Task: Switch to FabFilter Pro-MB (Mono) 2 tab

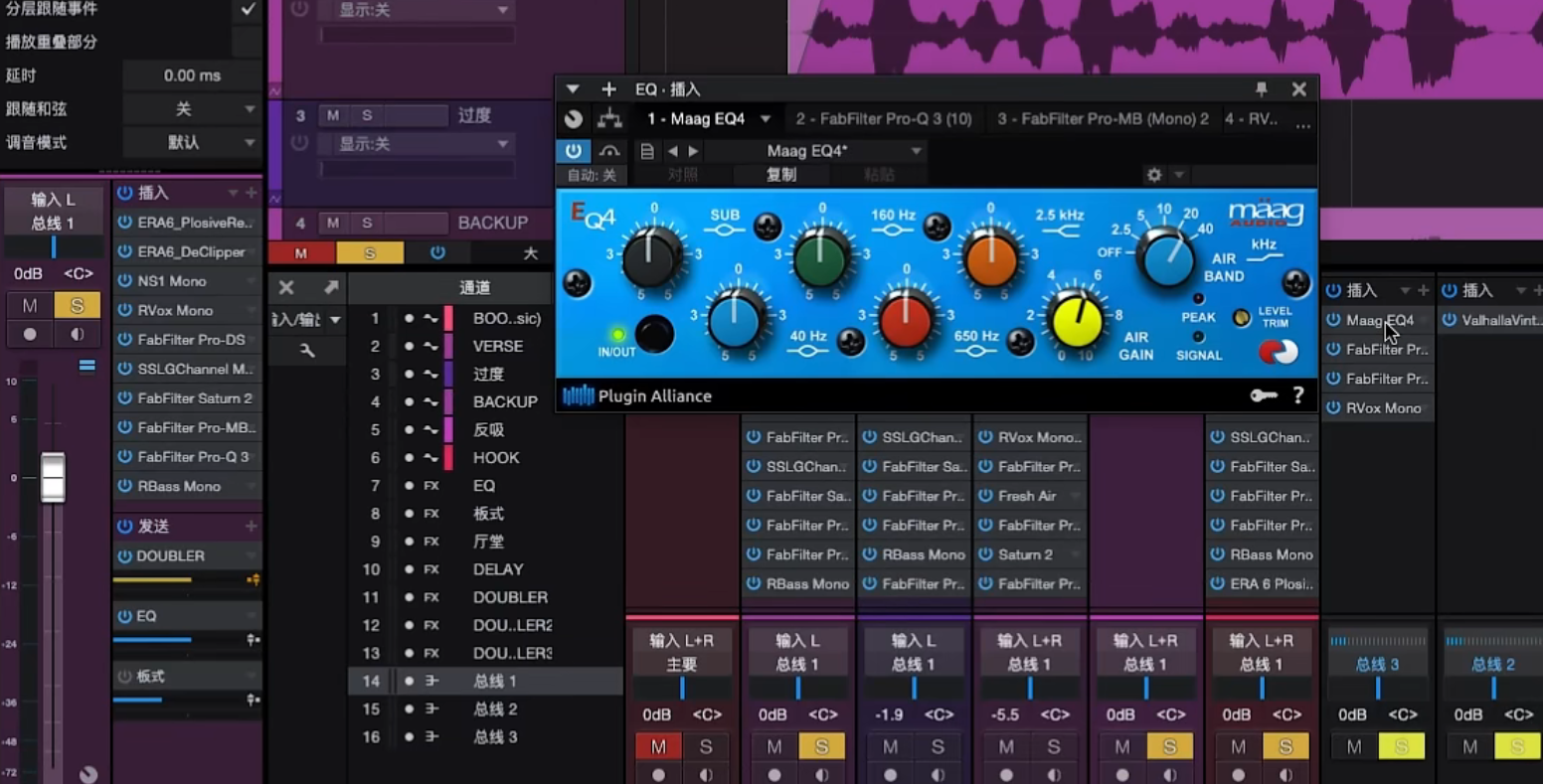Action: (1103, 119)
